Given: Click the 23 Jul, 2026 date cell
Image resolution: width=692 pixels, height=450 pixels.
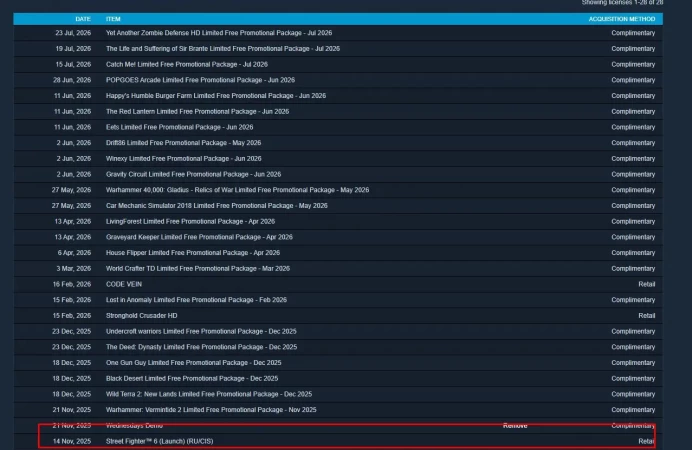Looking at the screenshot, I should (x=73, y=33).
